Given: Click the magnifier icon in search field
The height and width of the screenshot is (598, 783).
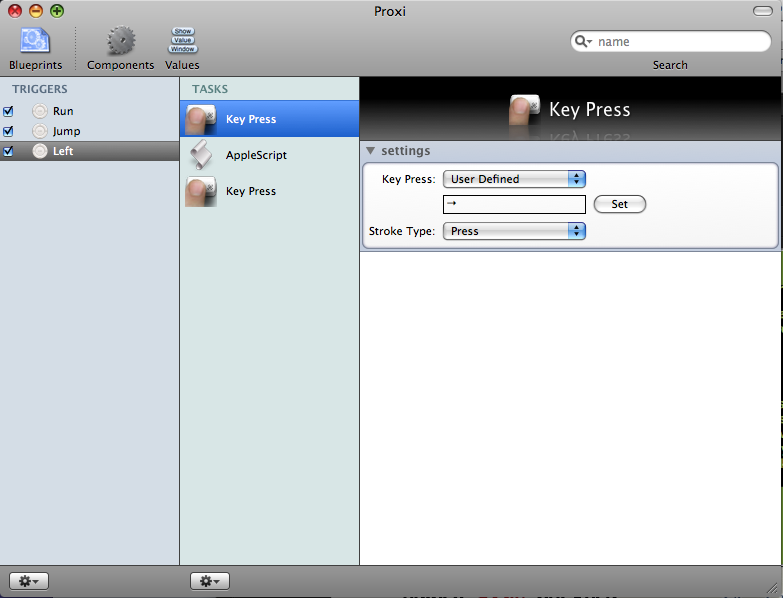Looking at the screenshot, I should tap(582, 41).
